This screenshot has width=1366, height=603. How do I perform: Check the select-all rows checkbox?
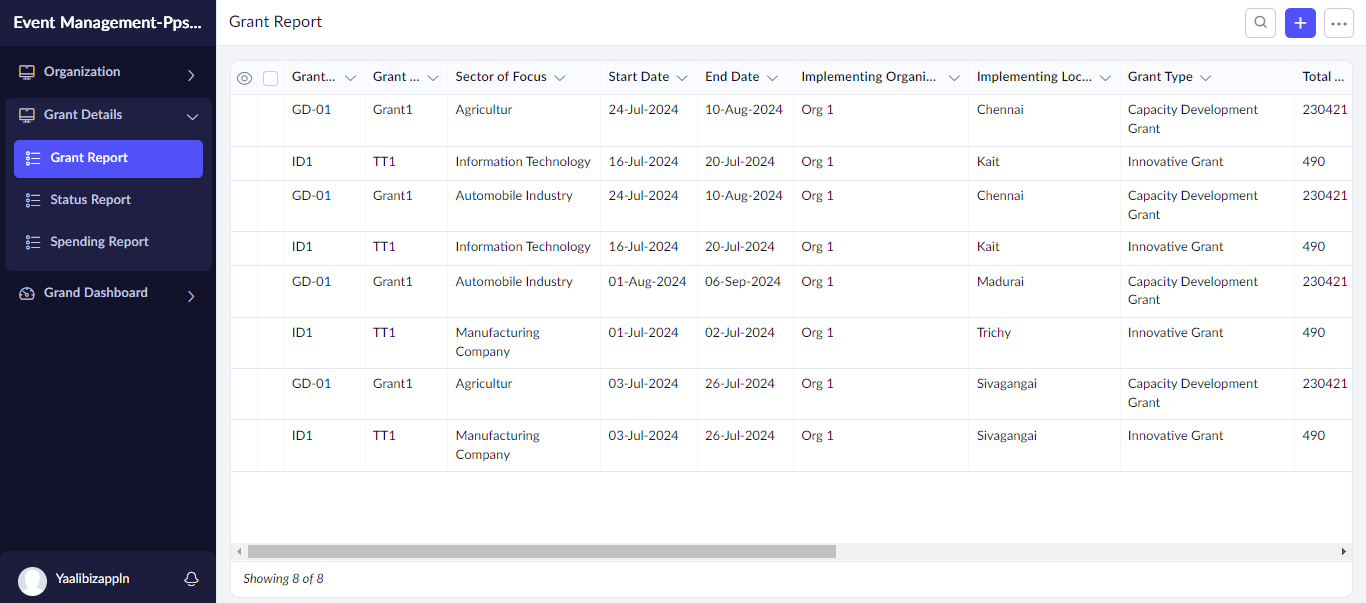270,78
